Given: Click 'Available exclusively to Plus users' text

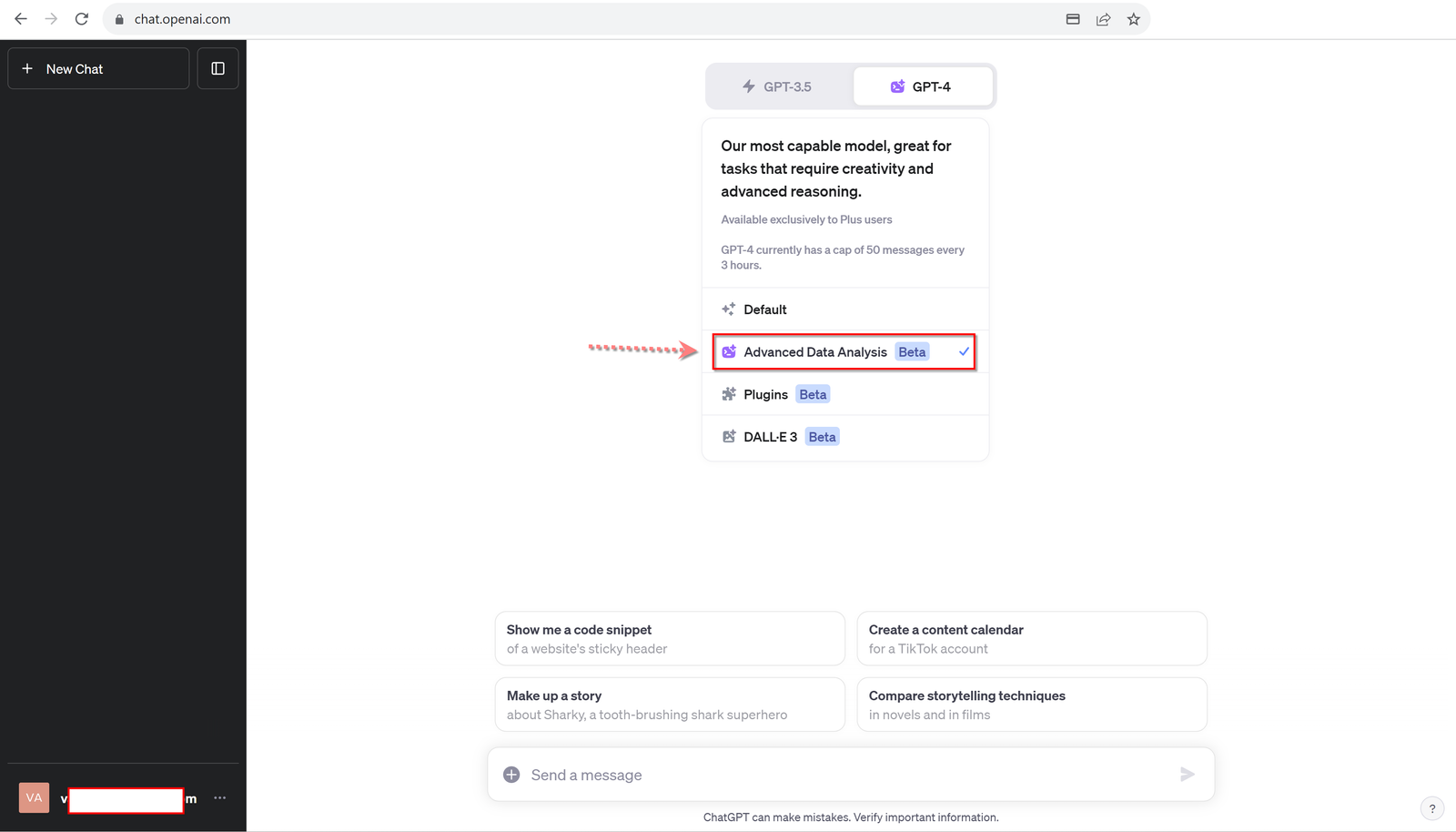Looking at the screenshot, I should 806,219.
